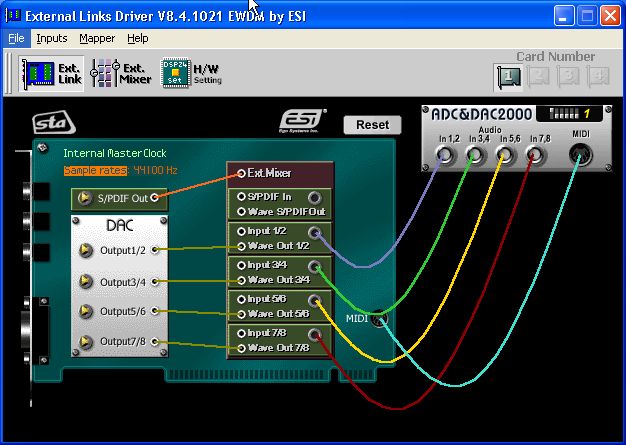Screen dimensions: 626x445
Task: Select the Input 5/6 connection point
Action: click(x=241, y=299)
